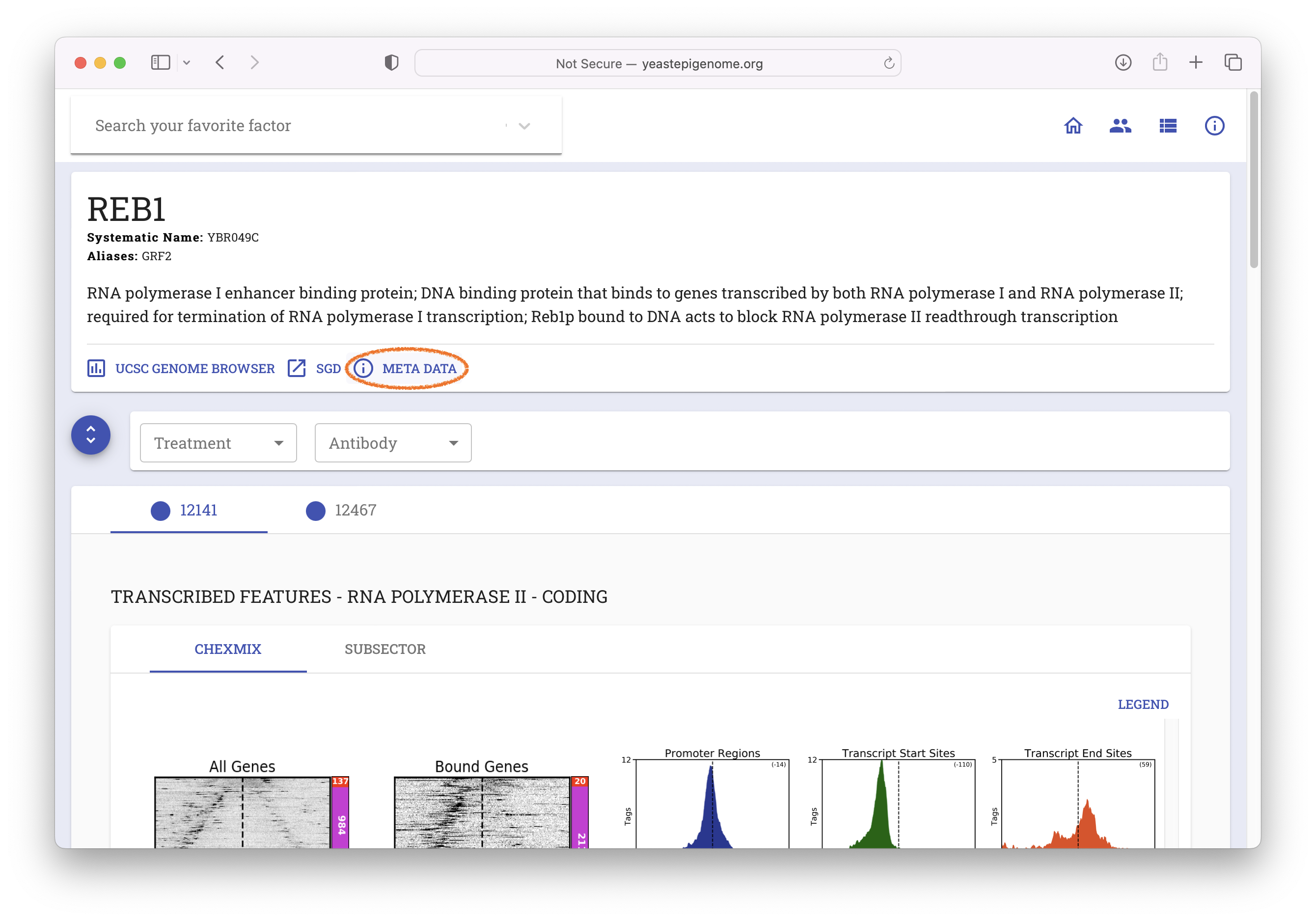This screenshot has width=1316, height=921.
Task: Click the All Genes heatmap thumbnail
Action: 243,812
